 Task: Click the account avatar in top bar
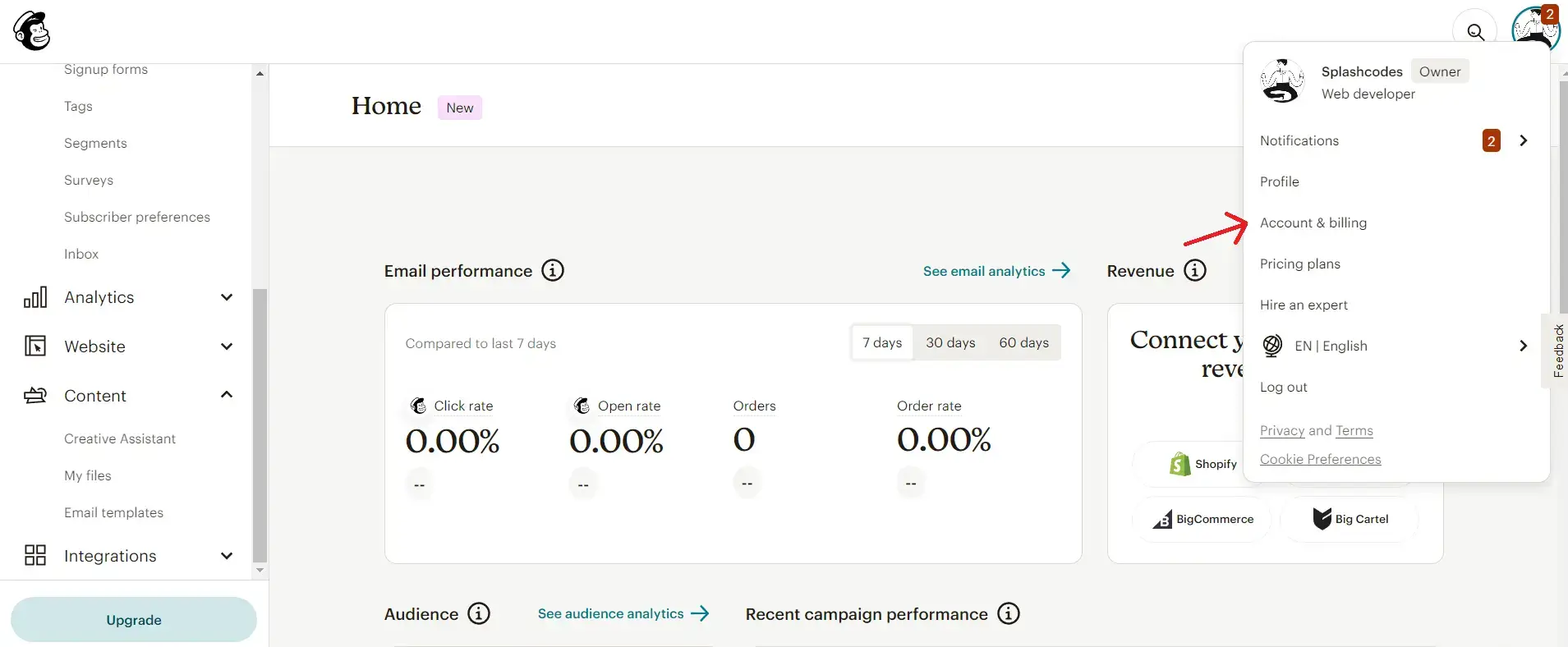(1535, 28)
